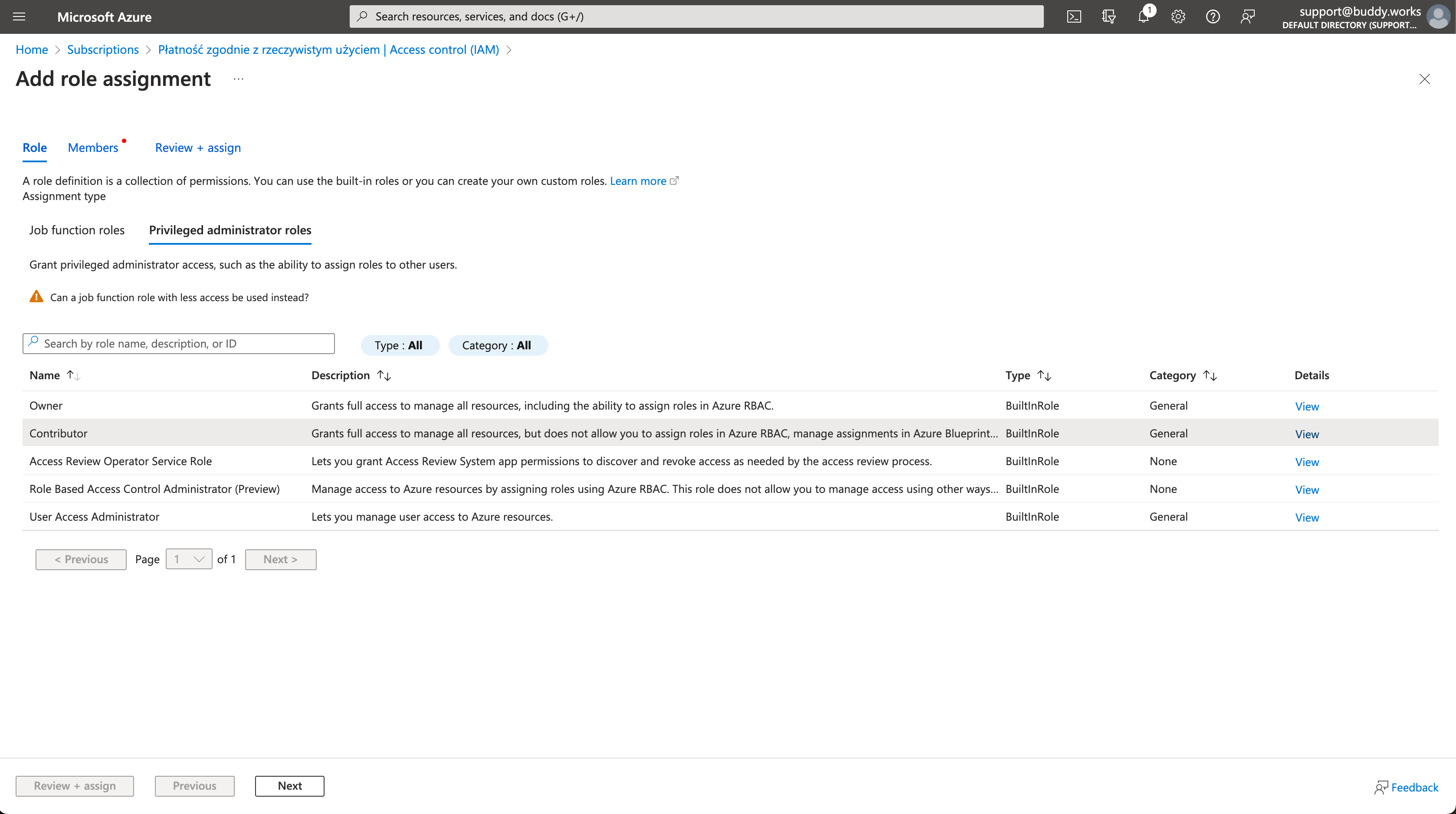Click the help question mark icon

[1213, 16]
